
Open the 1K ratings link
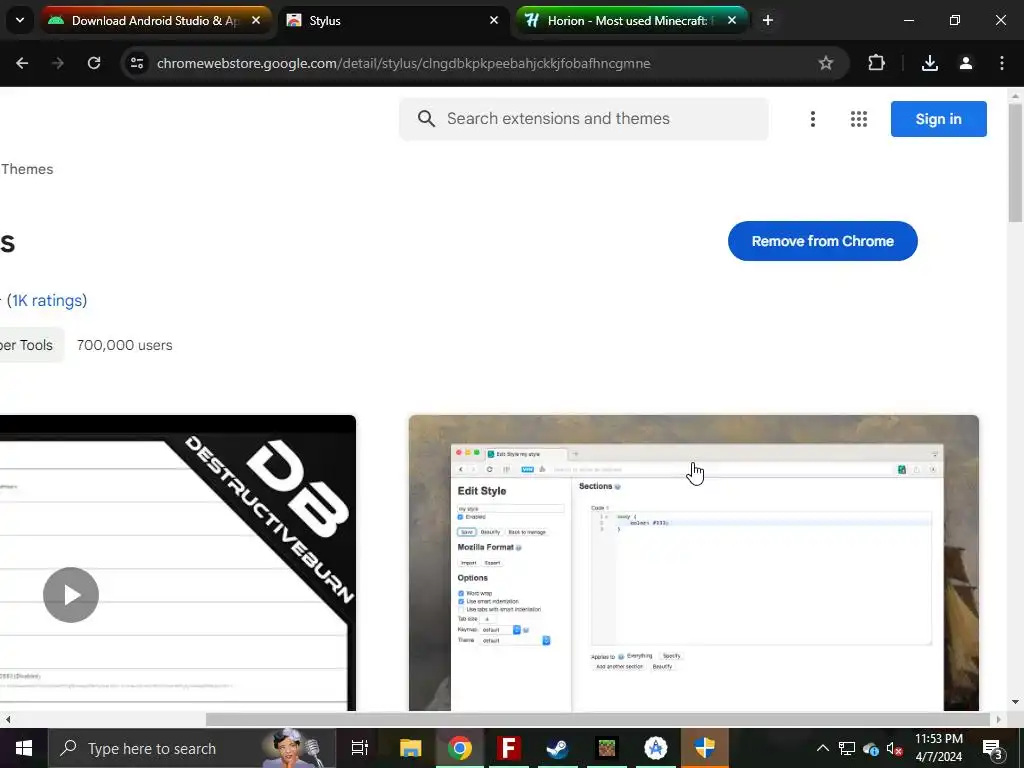click(47, 300)
